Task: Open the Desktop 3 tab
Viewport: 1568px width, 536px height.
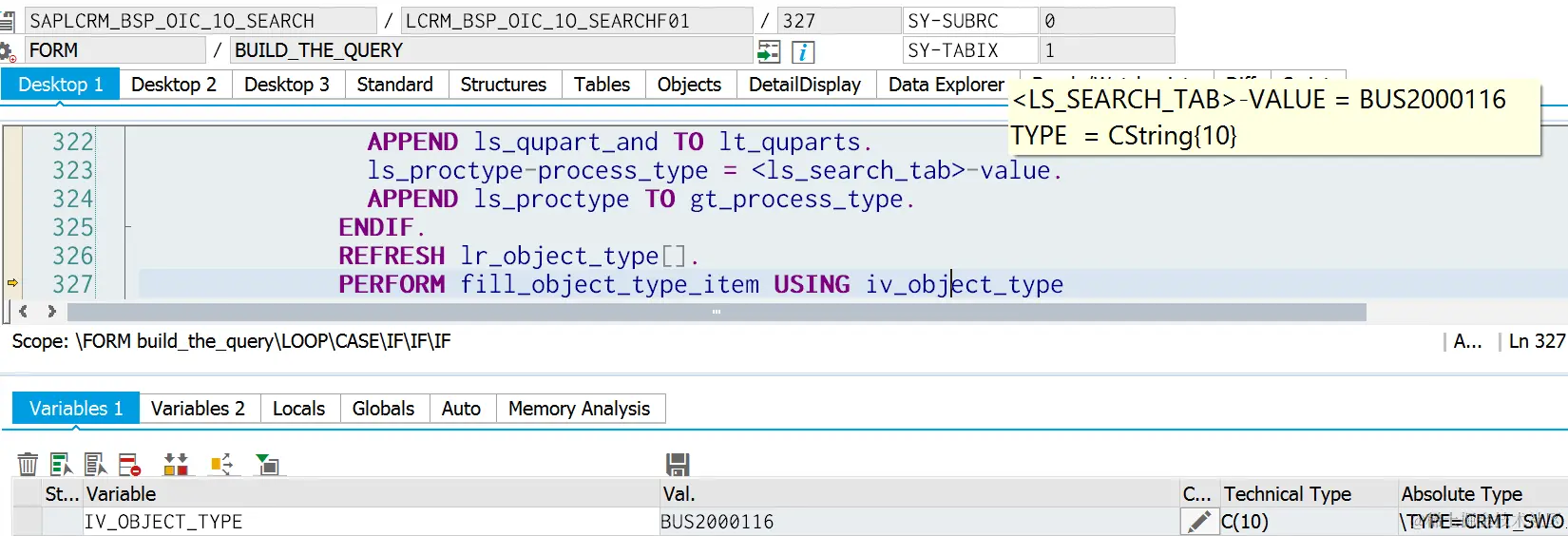Action: pyautogui.click(x=287, y=85)
